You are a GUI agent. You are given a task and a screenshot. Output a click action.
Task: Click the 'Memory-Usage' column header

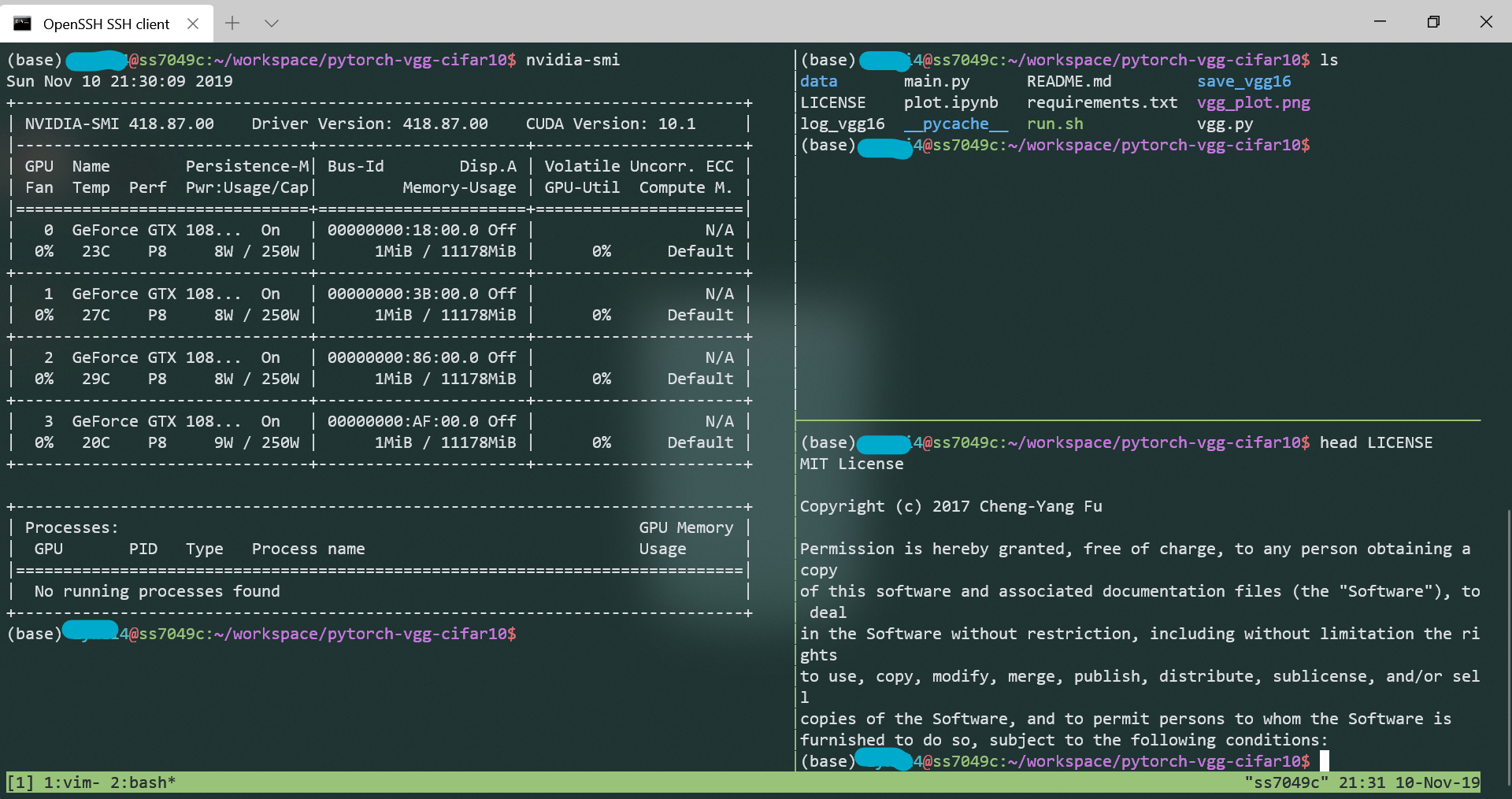tap(459, 187)
